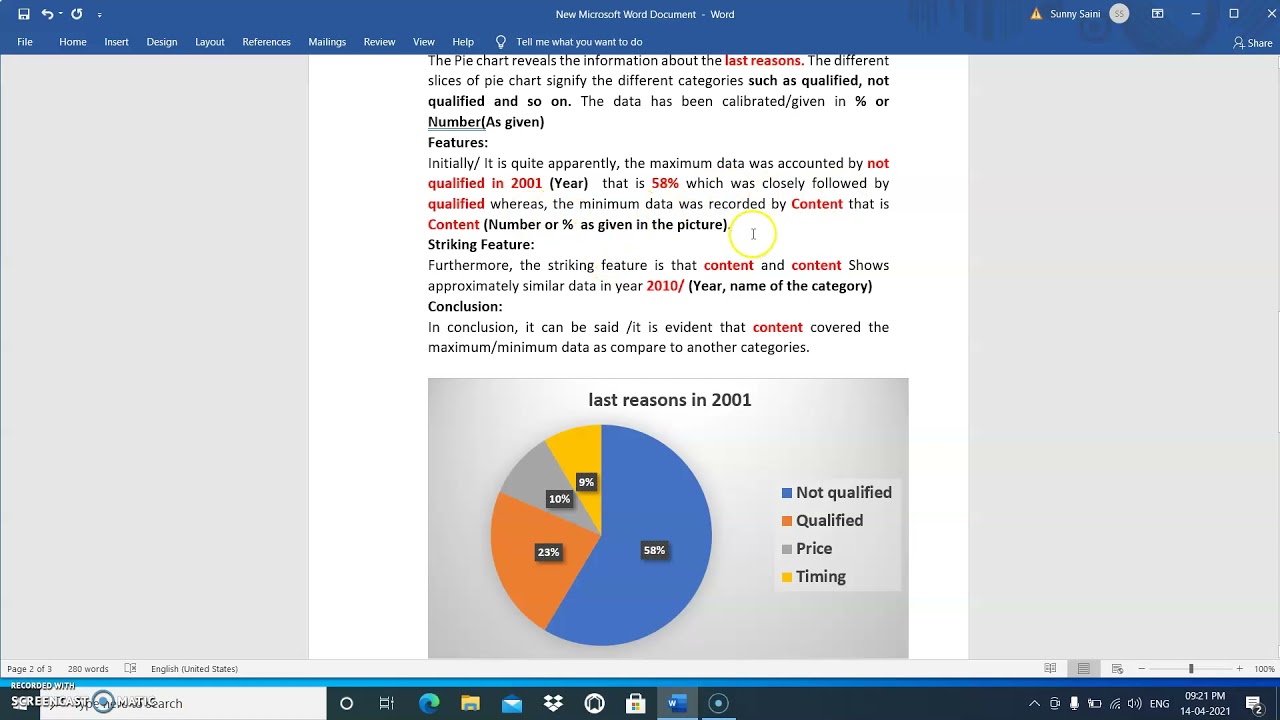
Task: Open the References ribbon tab
Action: pyautogui.click(x=266, y=42)
